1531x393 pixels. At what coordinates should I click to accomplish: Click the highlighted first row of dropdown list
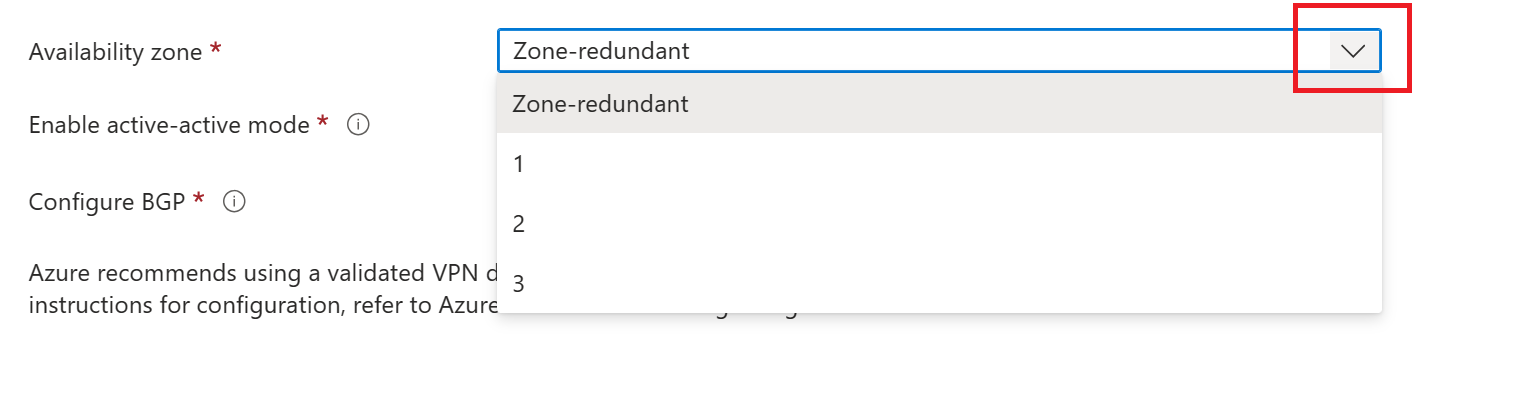[939, 104]
